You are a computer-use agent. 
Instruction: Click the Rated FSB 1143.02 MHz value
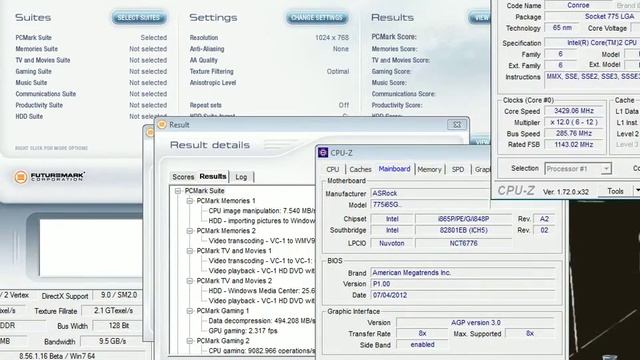574,144
